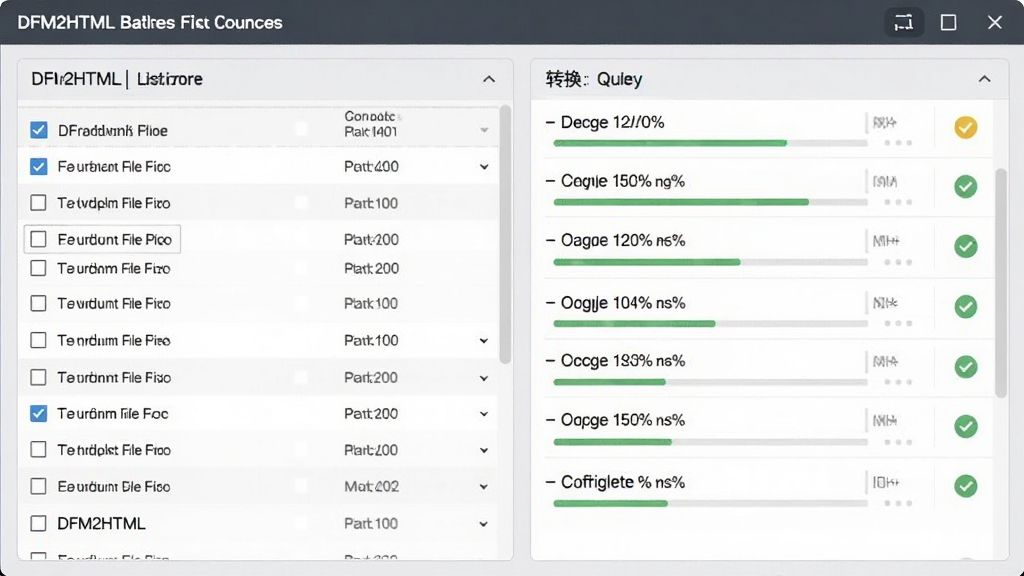Viewport: 1024px width, 576px height.
Task: Click the progress bar under Decge
Action: click(x=710, y=143)
